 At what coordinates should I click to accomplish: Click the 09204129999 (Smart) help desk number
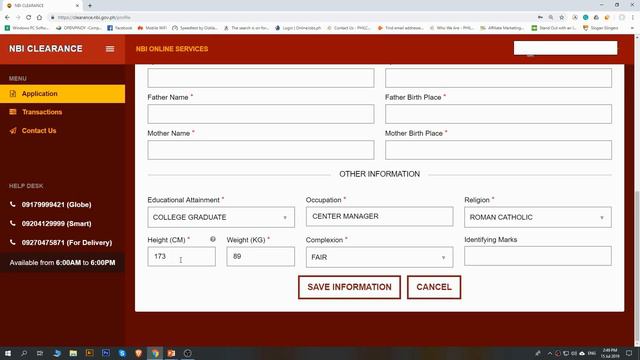[56, 224]
